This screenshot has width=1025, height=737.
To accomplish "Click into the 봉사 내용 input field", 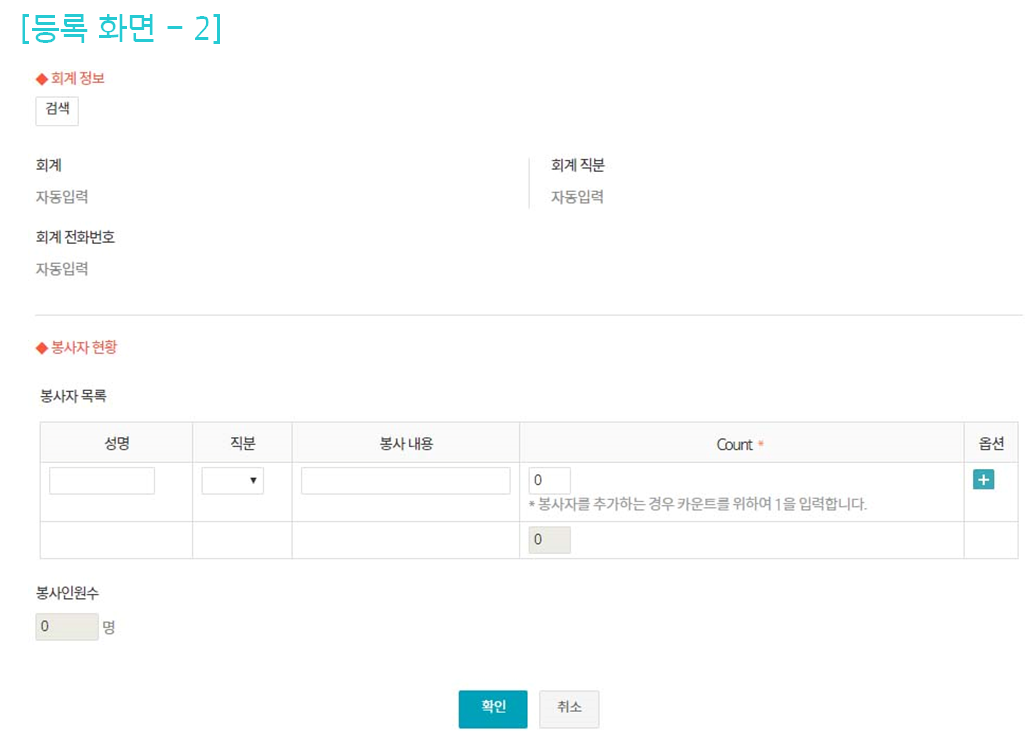I will 405,481.
